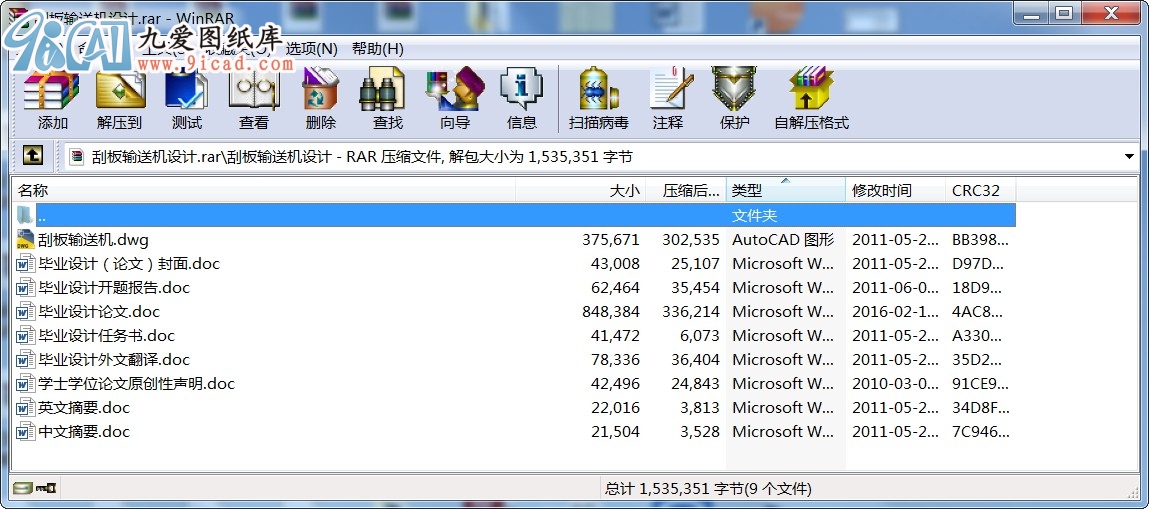Click the Delete (删除) toolbar icon
The image size is (1149, 509).
pos(321,98)
